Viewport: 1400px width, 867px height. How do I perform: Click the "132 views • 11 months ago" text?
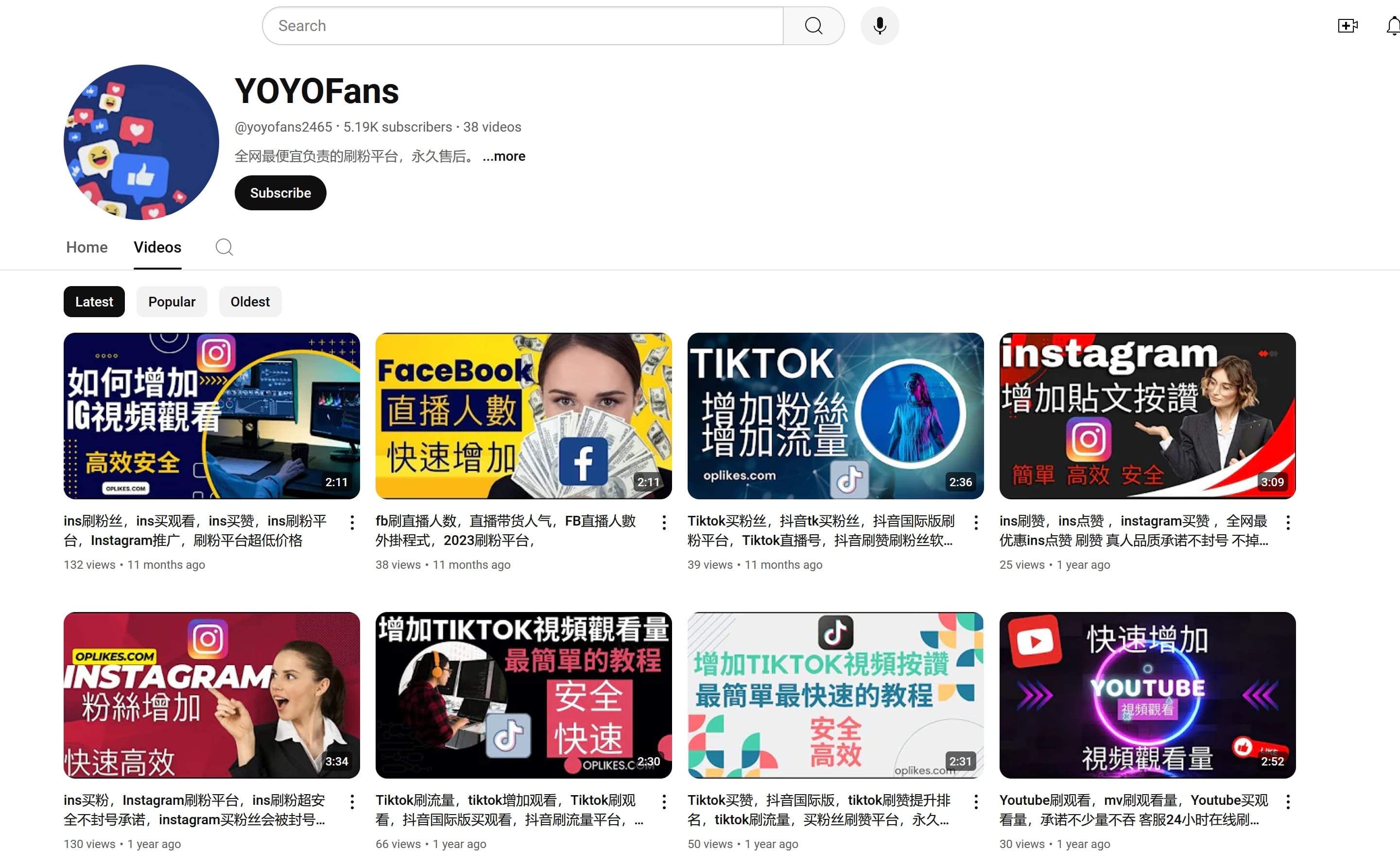(134, 565)
